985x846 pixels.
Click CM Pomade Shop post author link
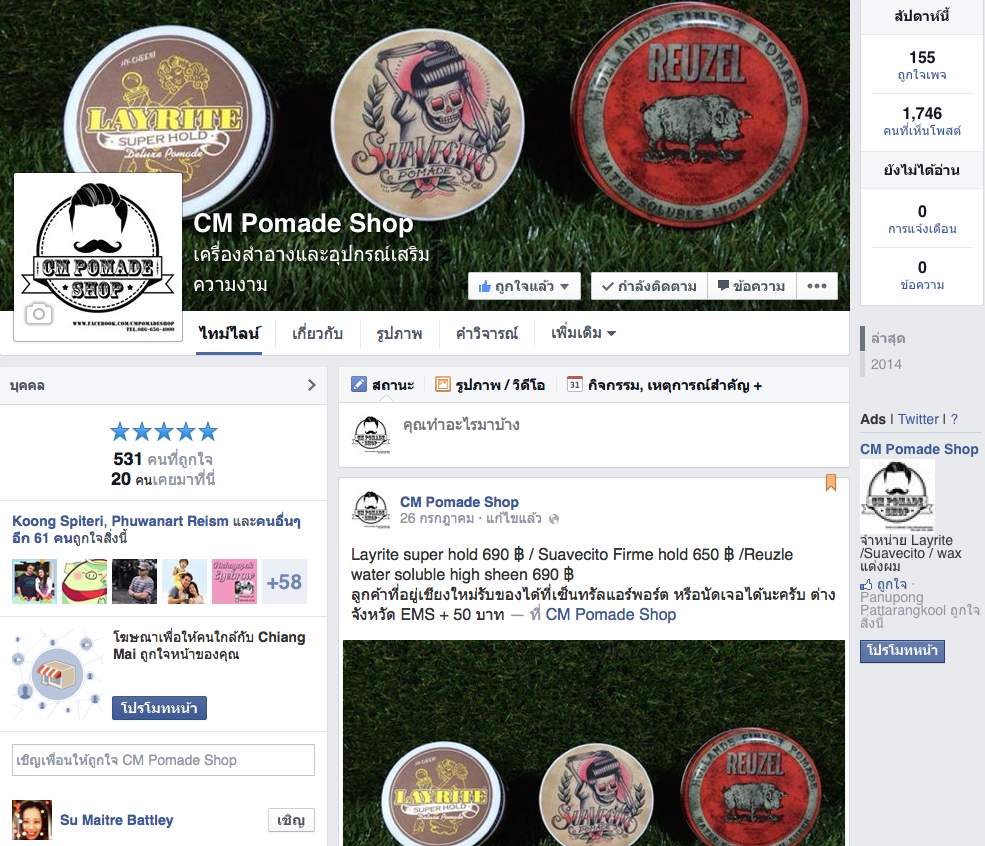(x=459, y=502)
